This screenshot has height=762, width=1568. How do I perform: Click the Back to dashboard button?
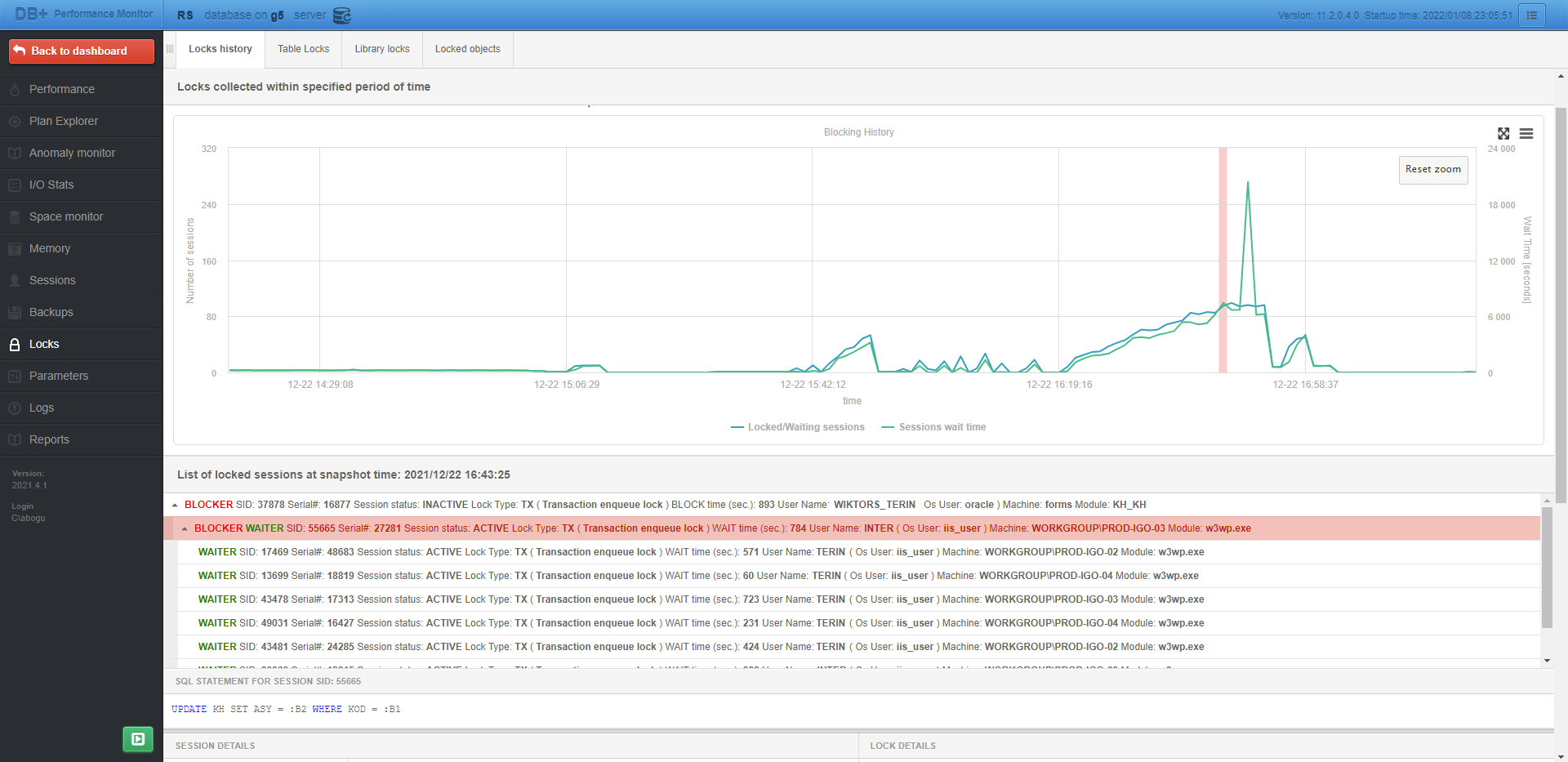tap(81, 51)
